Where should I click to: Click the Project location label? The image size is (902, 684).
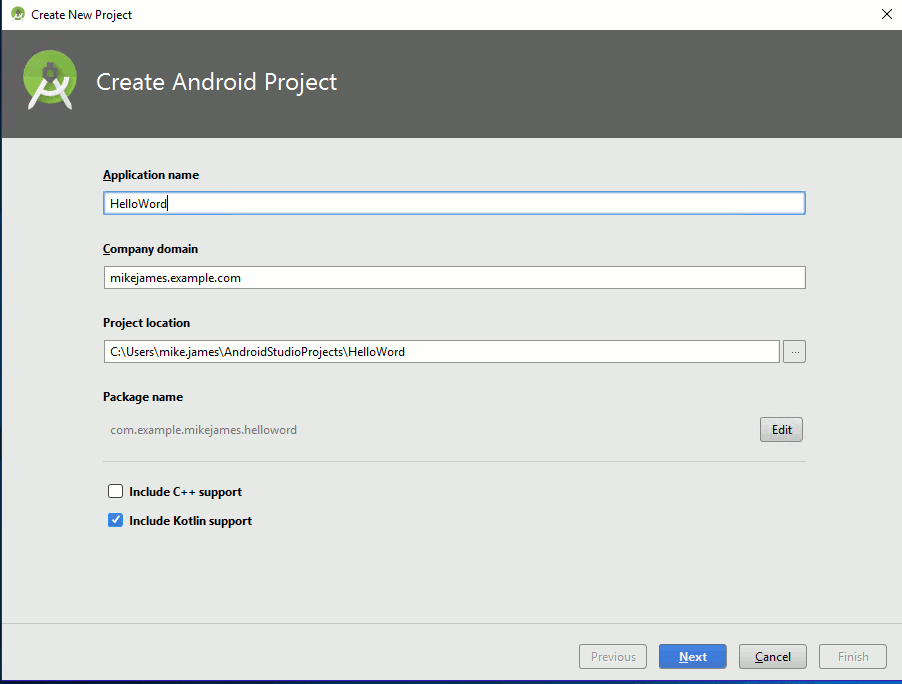(146, 323)
